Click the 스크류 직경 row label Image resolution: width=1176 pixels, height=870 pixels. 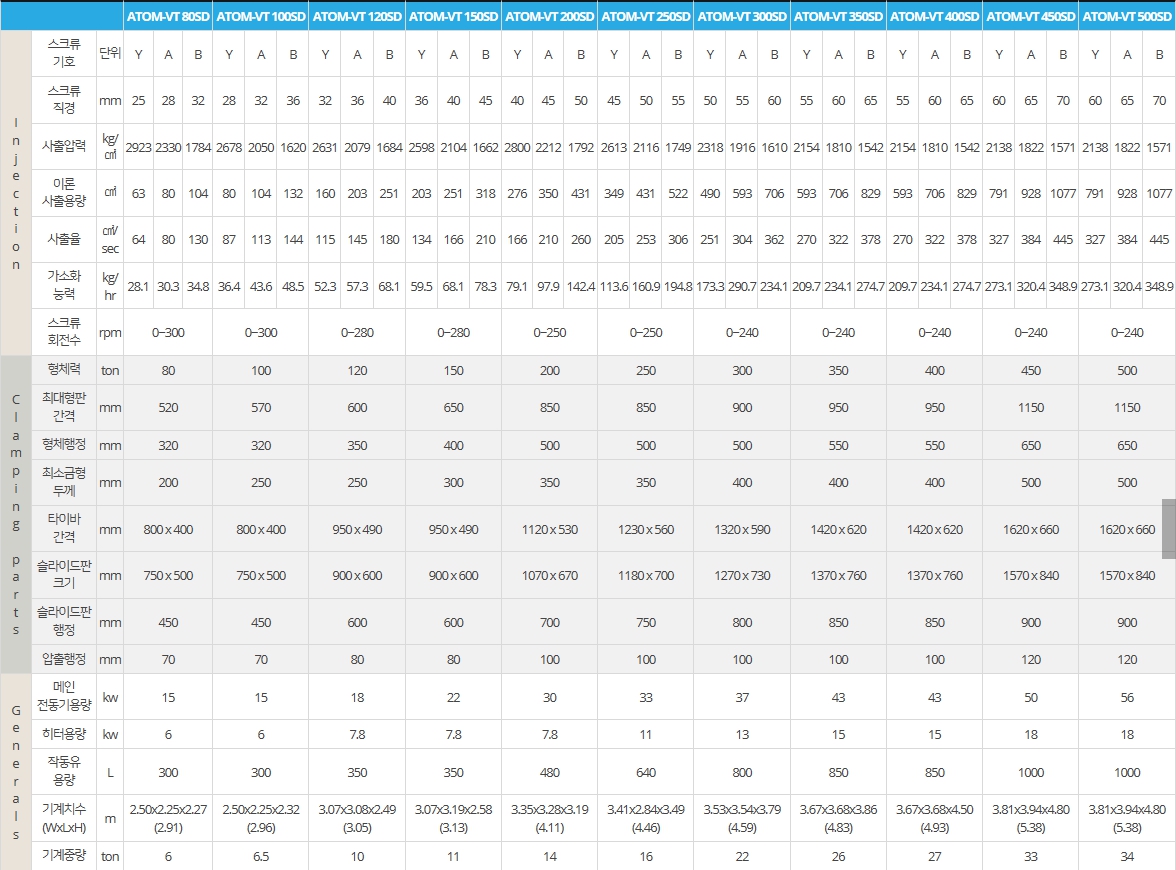(64, 99)
